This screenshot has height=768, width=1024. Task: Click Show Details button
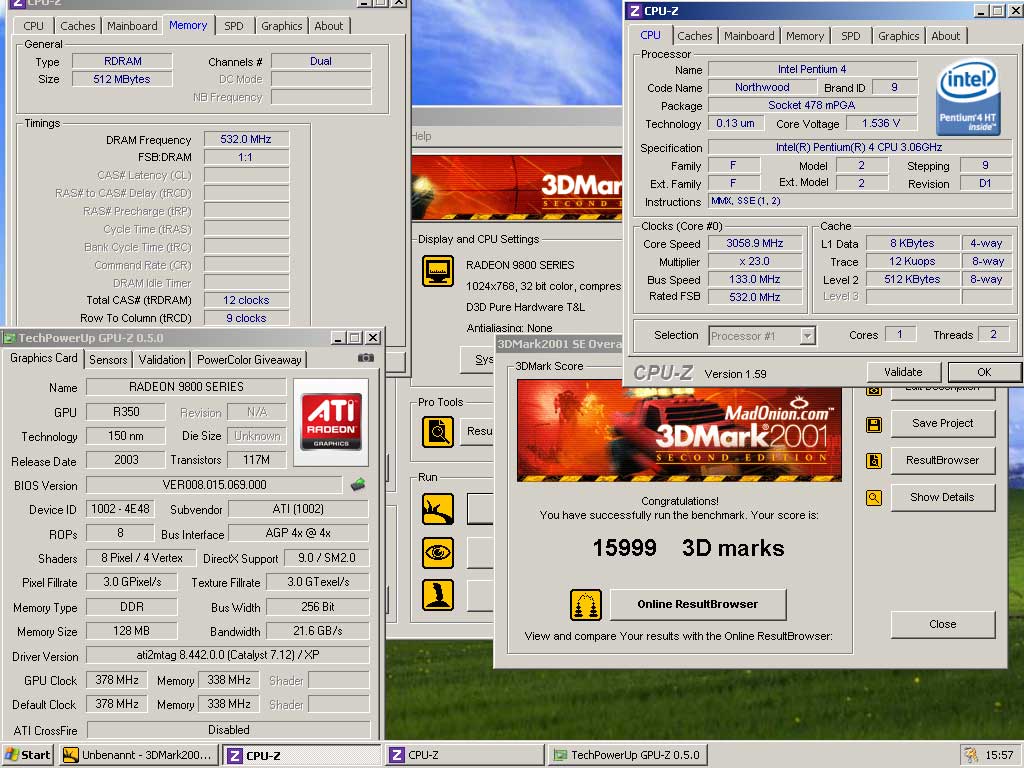(942, 497)
